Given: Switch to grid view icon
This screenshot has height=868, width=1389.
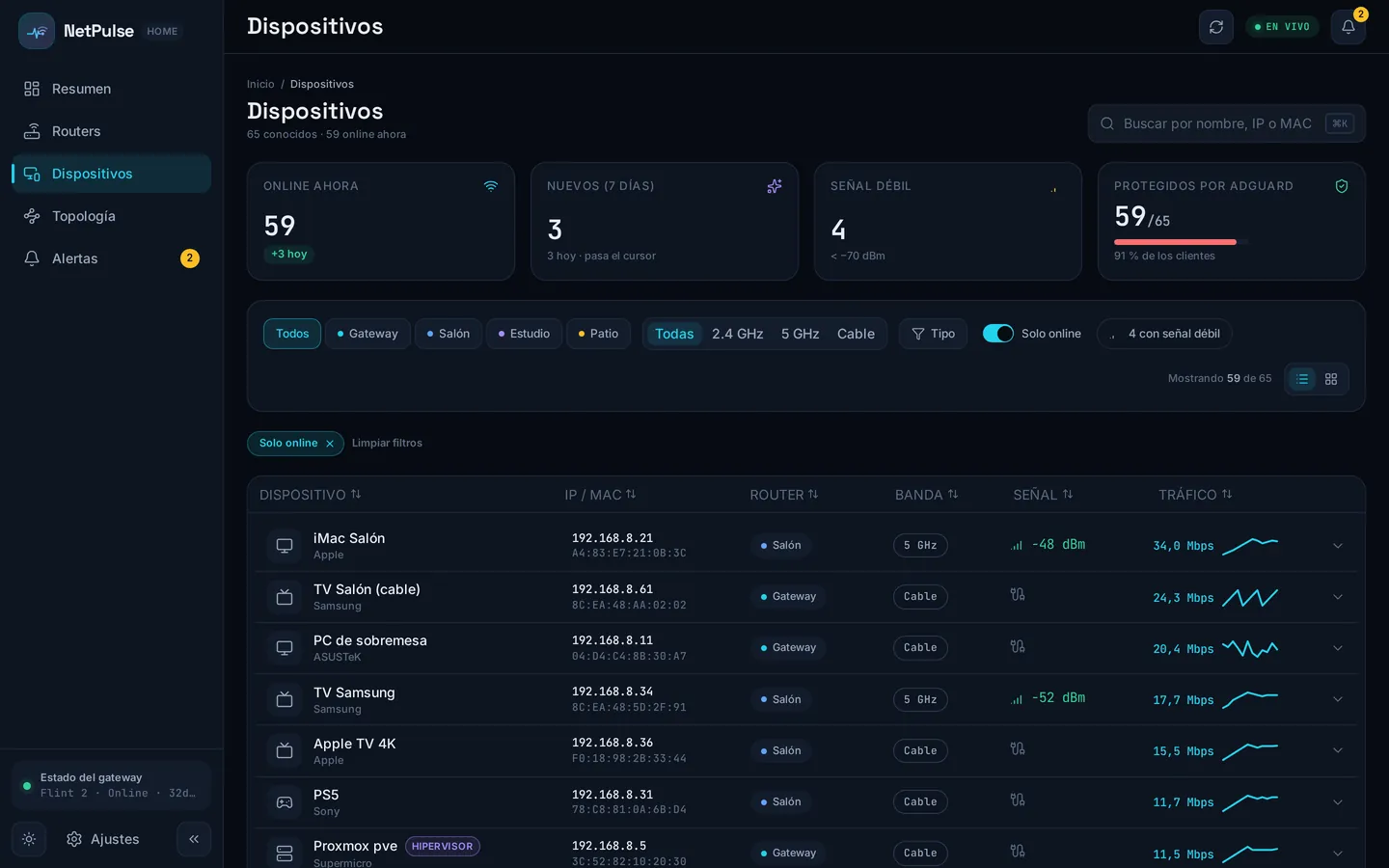Looking at the screenshot, I should [1331, 379].
